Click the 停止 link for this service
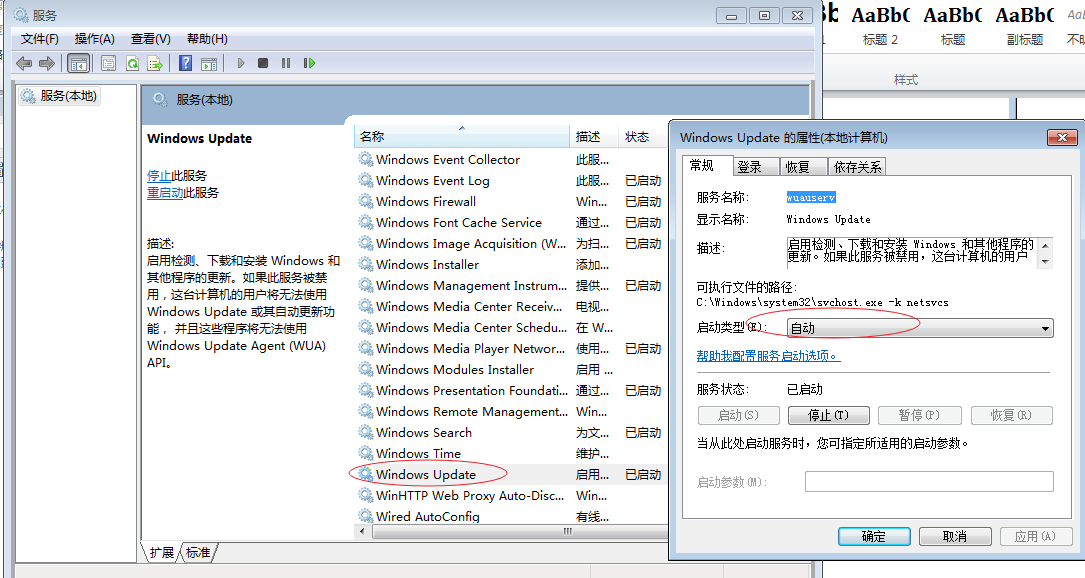1085x578 pixels. (x=159, y=176)
